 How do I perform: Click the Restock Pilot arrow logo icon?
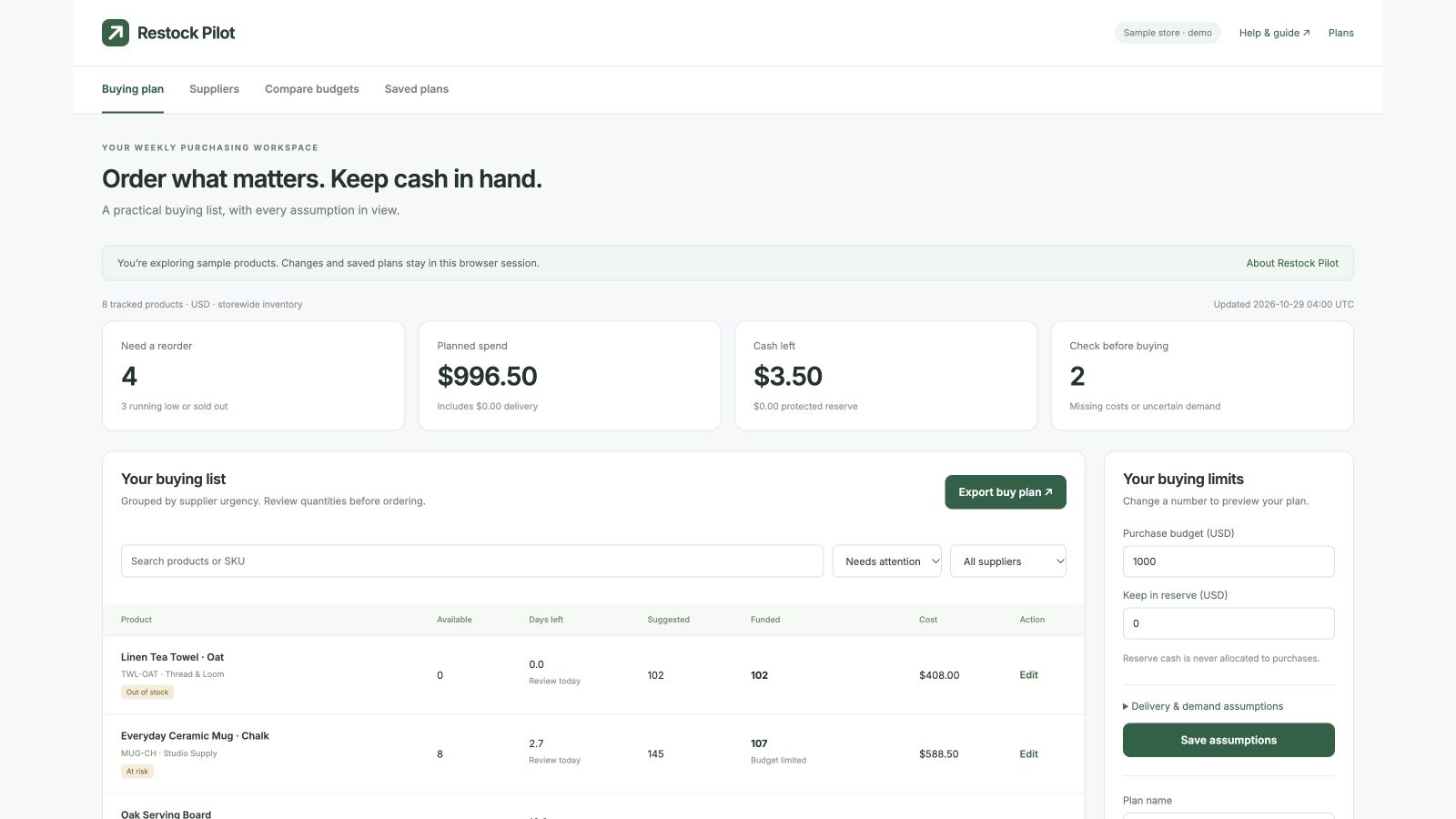point(116,33)
